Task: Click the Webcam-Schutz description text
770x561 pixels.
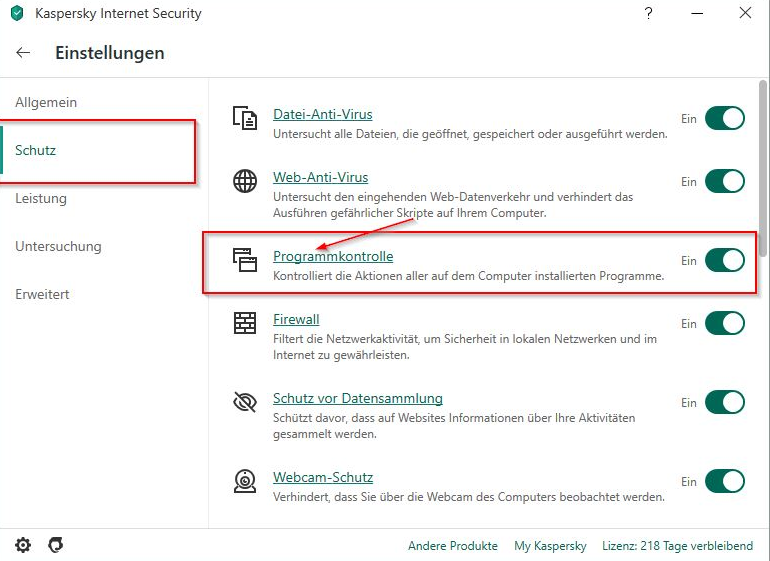Action: 469,497
